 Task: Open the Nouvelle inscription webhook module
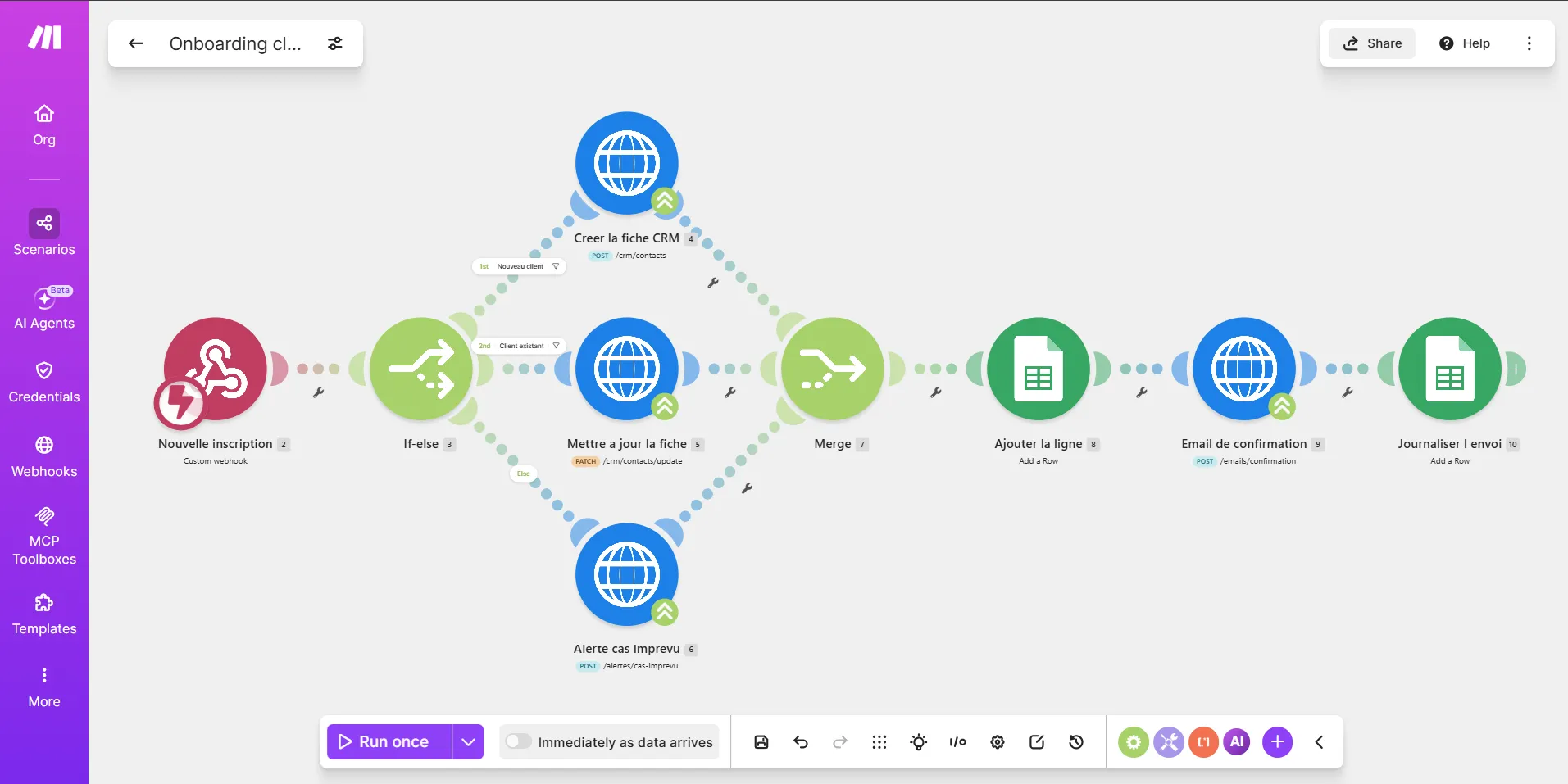[215, 369]
